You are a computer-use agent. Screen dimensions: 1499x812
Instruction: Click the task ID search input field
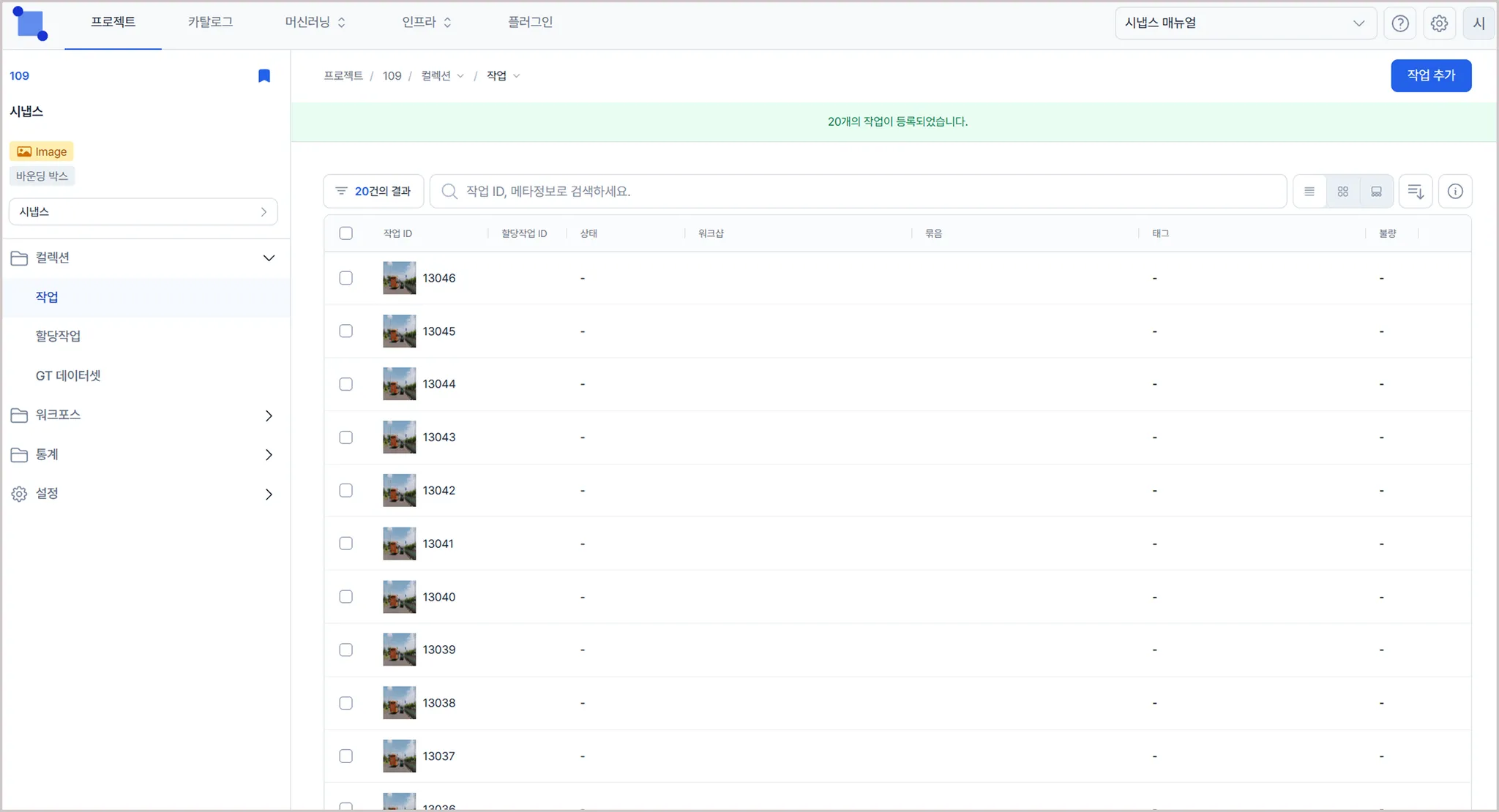[x=864, y=192]
